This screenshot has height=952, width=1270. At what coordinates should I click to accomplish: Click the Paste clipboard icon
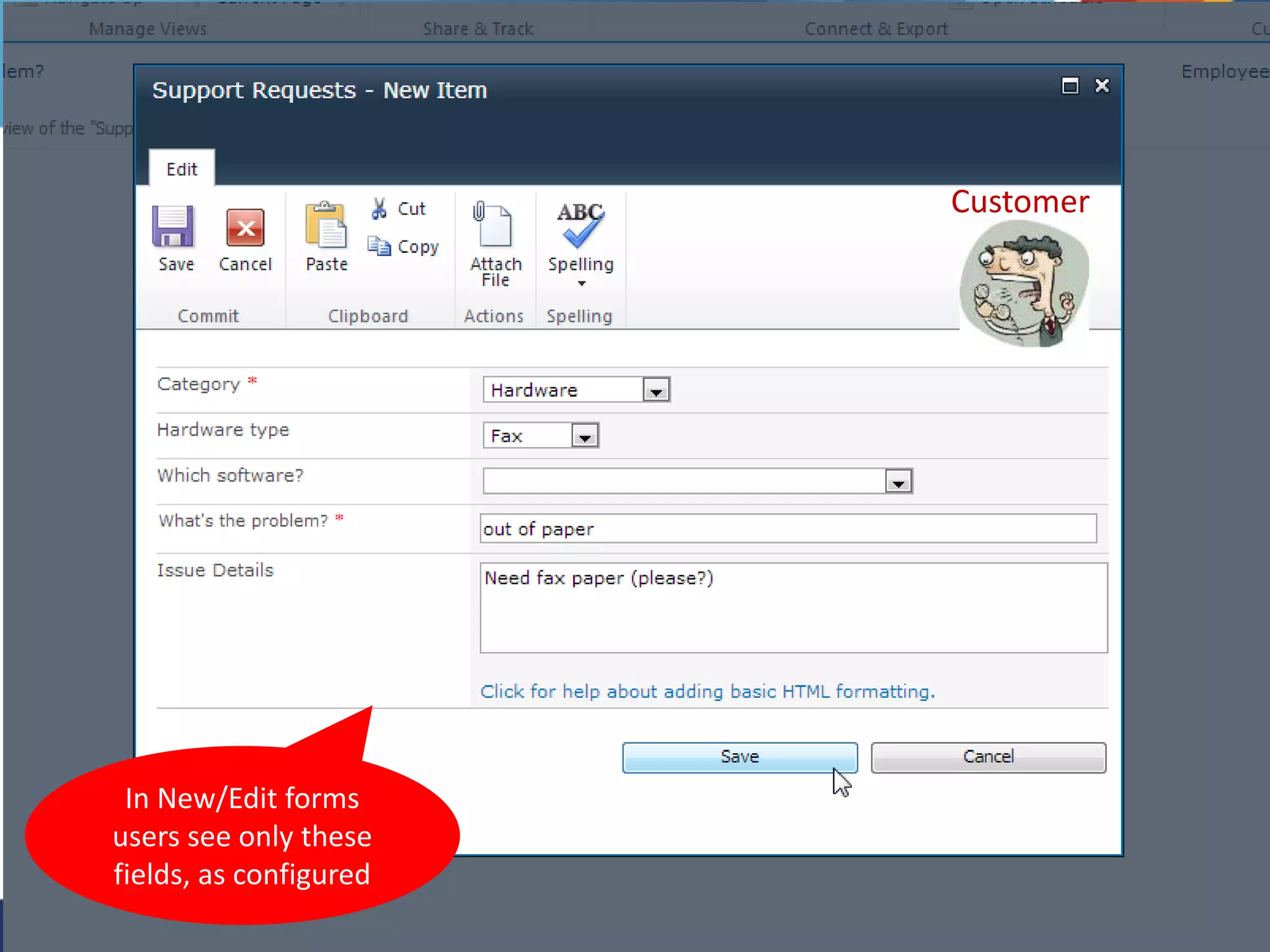tap(326, 225)
